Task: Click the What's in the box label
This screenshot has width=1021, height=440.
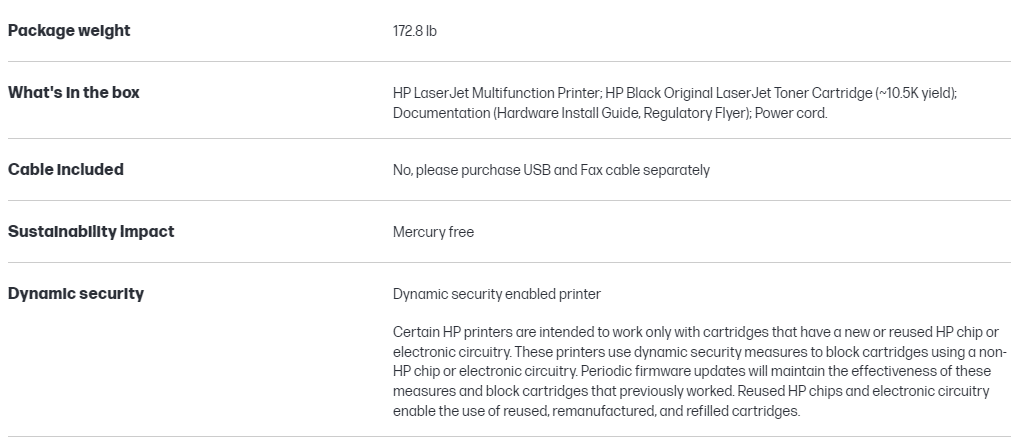Action: click(74, 93)
